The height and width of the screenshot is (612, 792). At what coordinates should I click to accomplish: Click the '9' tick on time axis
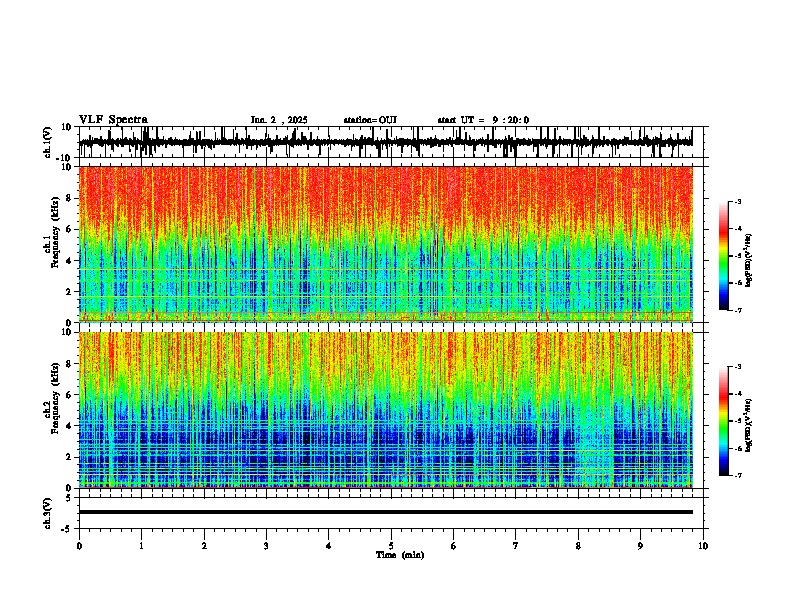(640, 546)
